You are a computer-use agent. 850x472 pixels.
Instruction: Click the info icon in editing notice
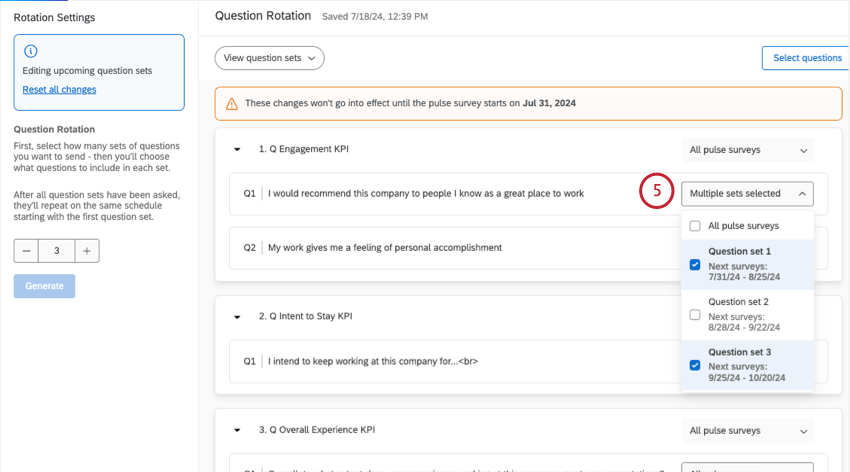pos(30,51)
